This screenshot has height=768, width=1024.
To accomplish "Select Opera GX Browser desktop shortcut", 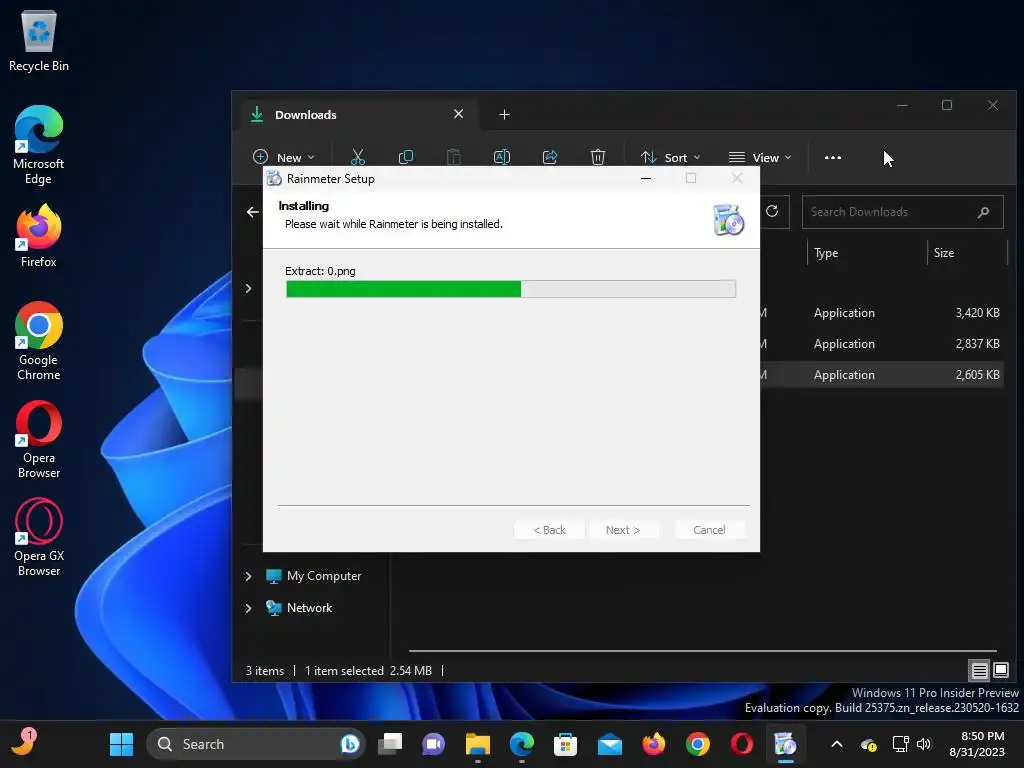I will click(x=39, y=537).
